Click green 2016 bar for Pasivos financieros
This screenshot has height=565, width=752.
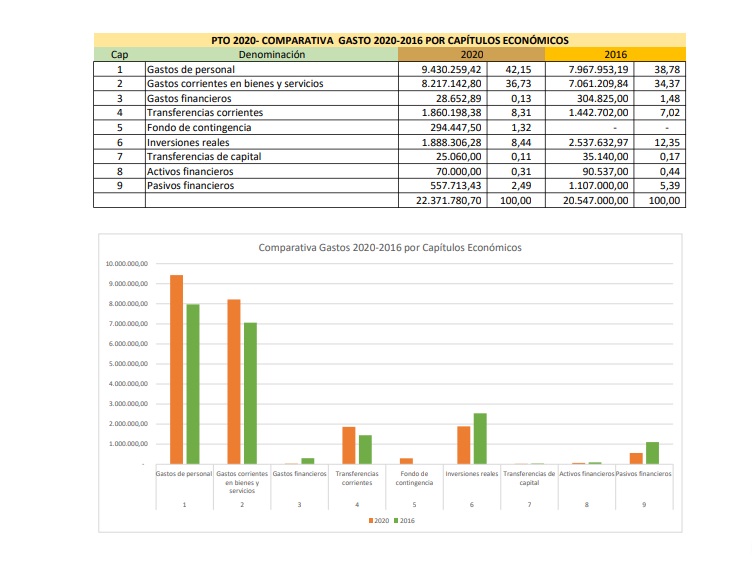[651, 453]
